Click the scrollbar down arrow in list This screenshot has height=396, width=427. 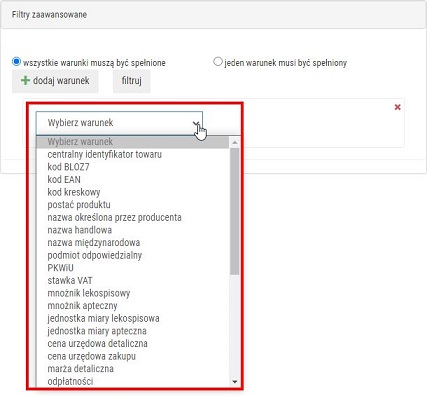(235, 382)
